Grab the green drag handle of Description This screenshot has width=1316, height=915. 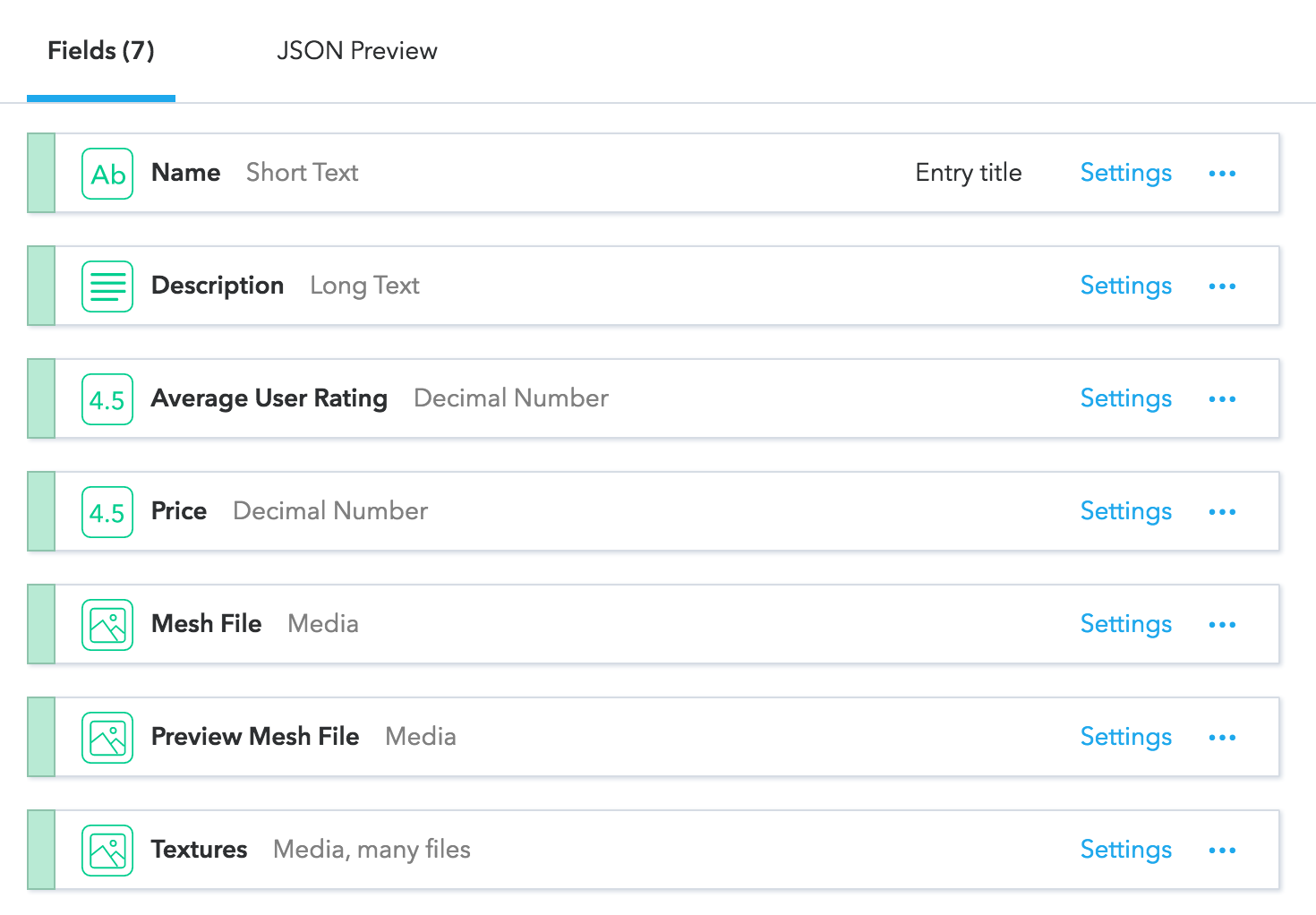coord(41,286)
